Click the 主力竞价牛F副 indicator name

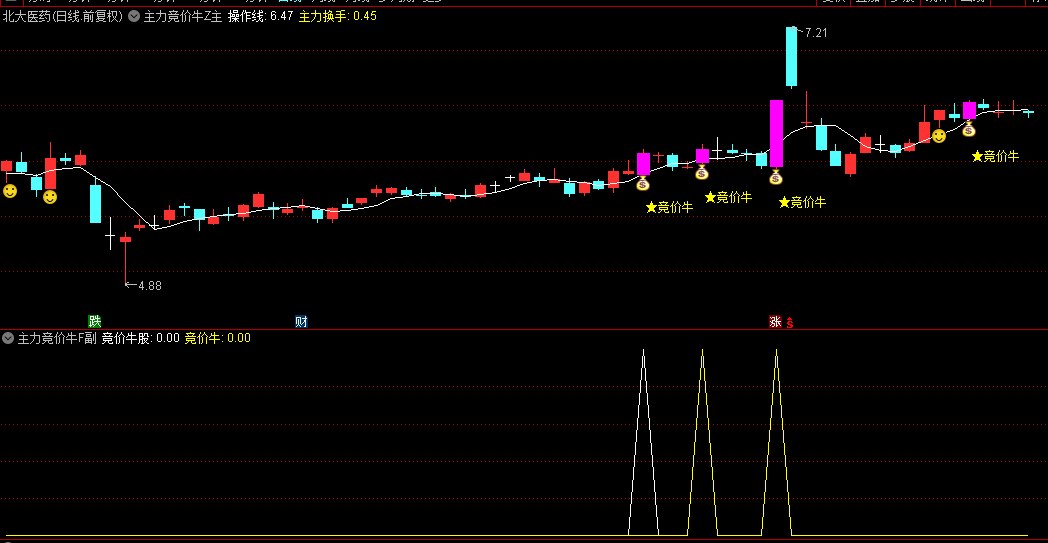tap(57, 338)
